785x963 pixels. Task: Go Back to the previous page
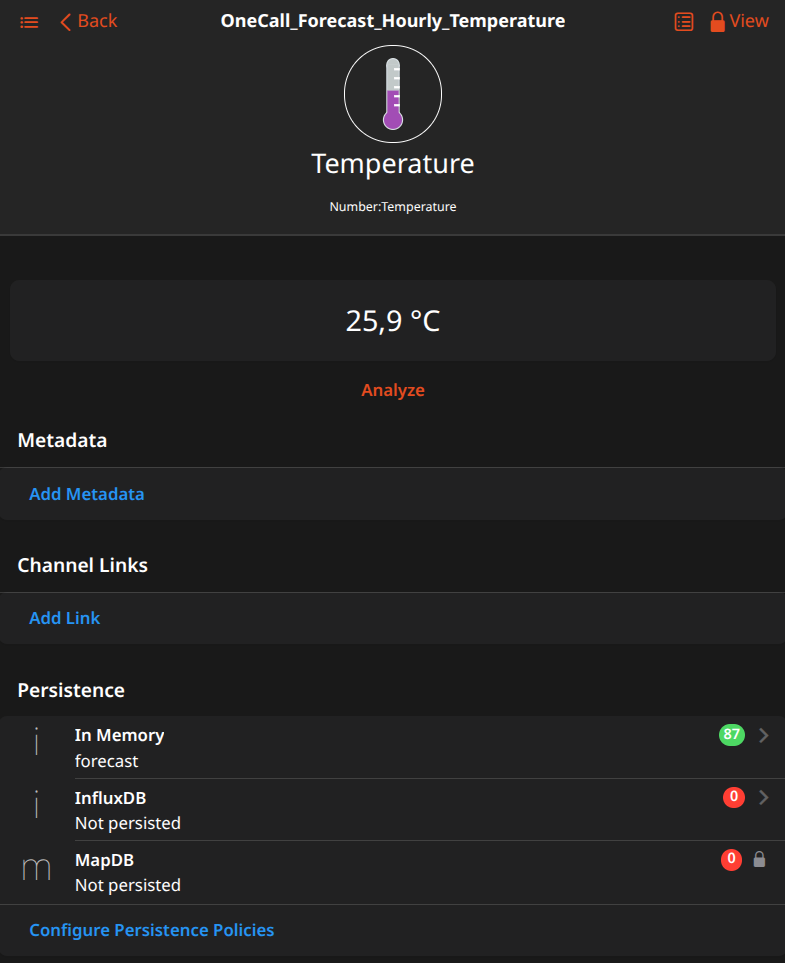click(x=88, y=21)
